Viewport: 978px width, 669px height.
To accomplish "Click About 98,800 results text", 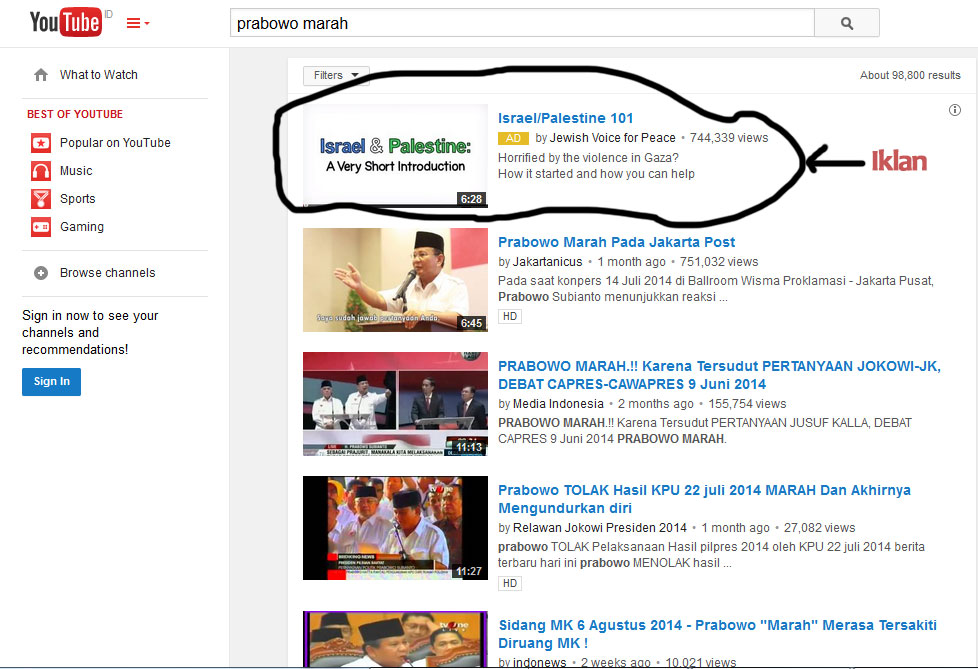I will (x=910, y=75).
